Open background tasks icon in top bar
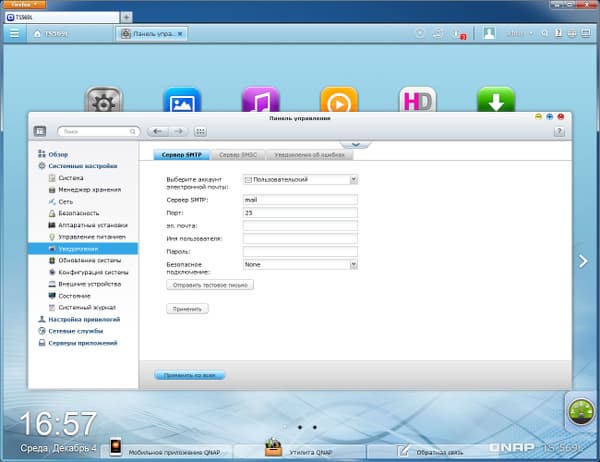This screenshot has height=462, width=600. 420,34
